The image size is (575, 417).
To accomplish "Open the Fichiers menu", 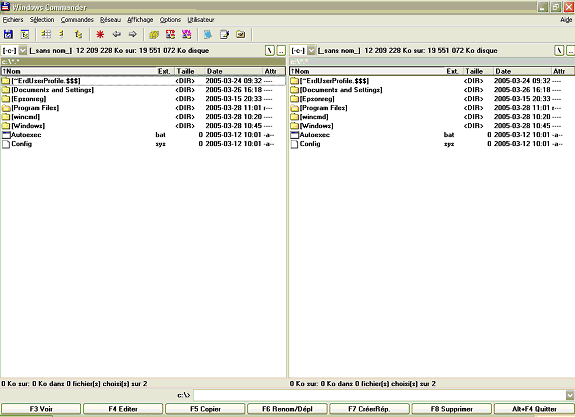I will point(13,20).
